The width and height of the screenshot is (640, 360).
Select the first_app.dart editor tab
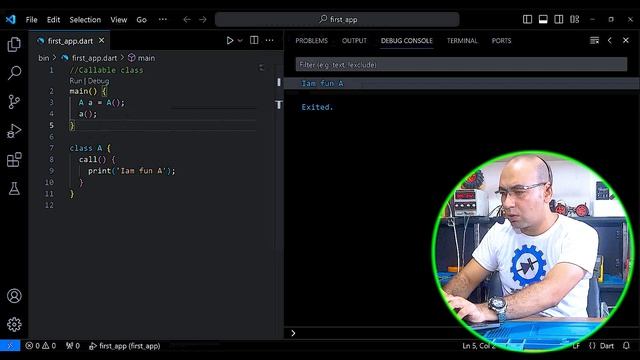click(x=70, y=41)
